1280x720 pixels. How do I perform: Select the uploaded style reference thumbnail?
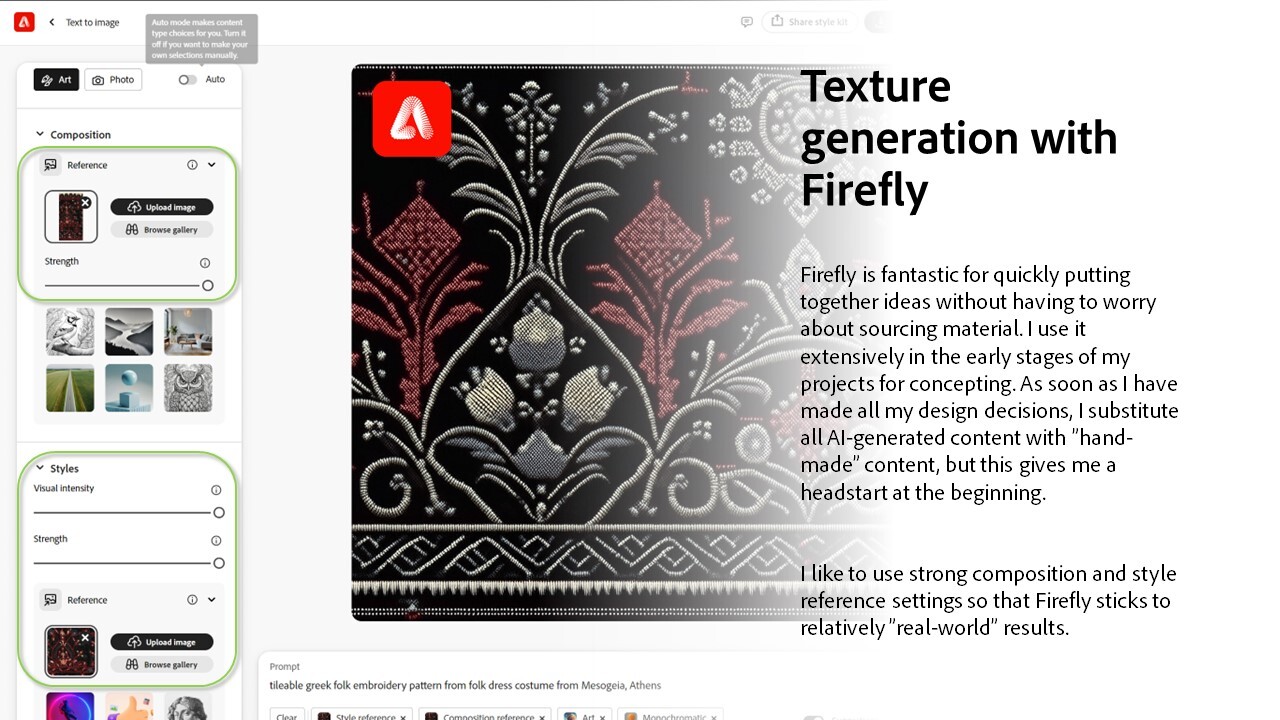71,652
